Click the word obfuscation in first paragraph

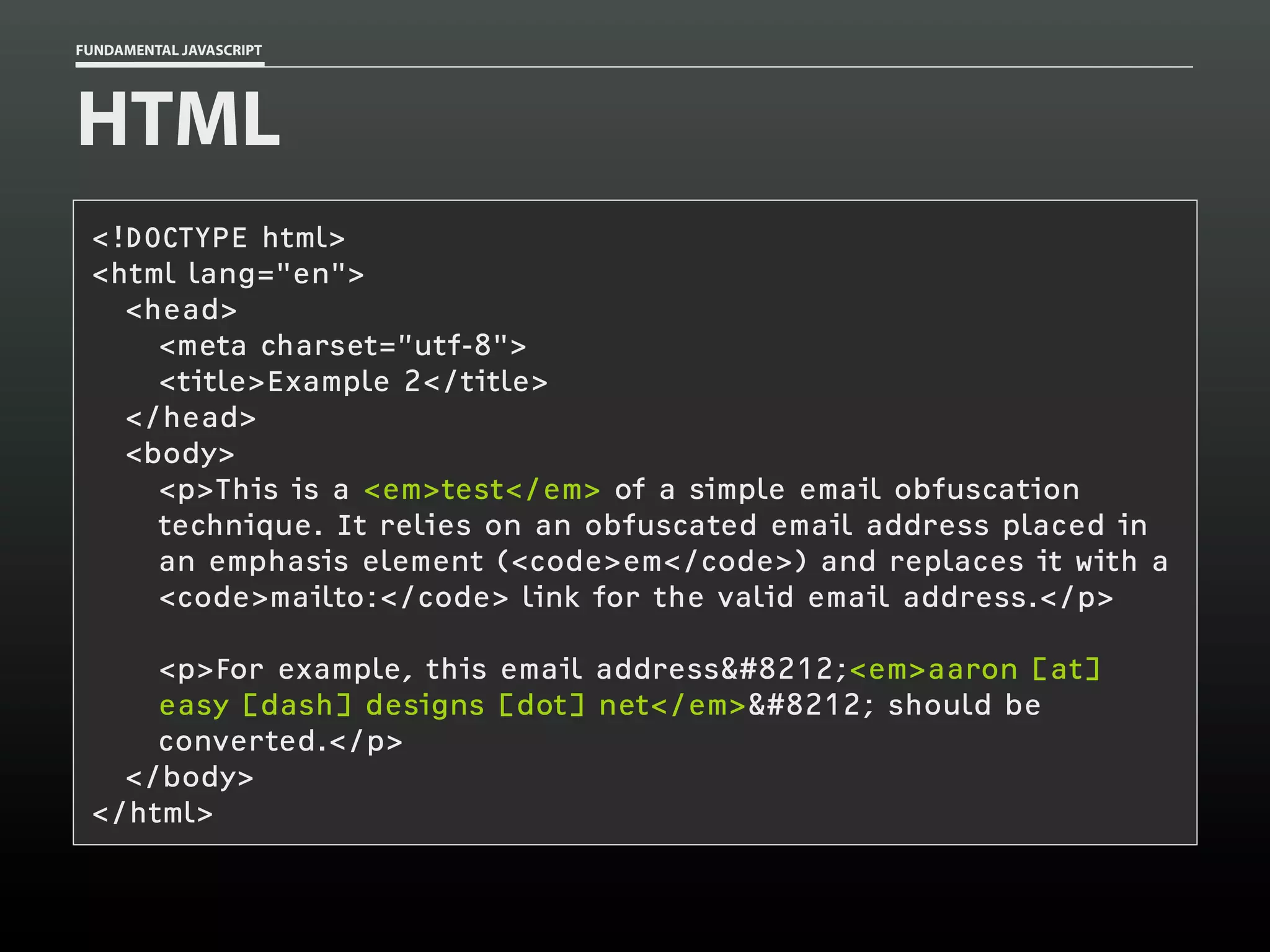click(x=987, y=490)
